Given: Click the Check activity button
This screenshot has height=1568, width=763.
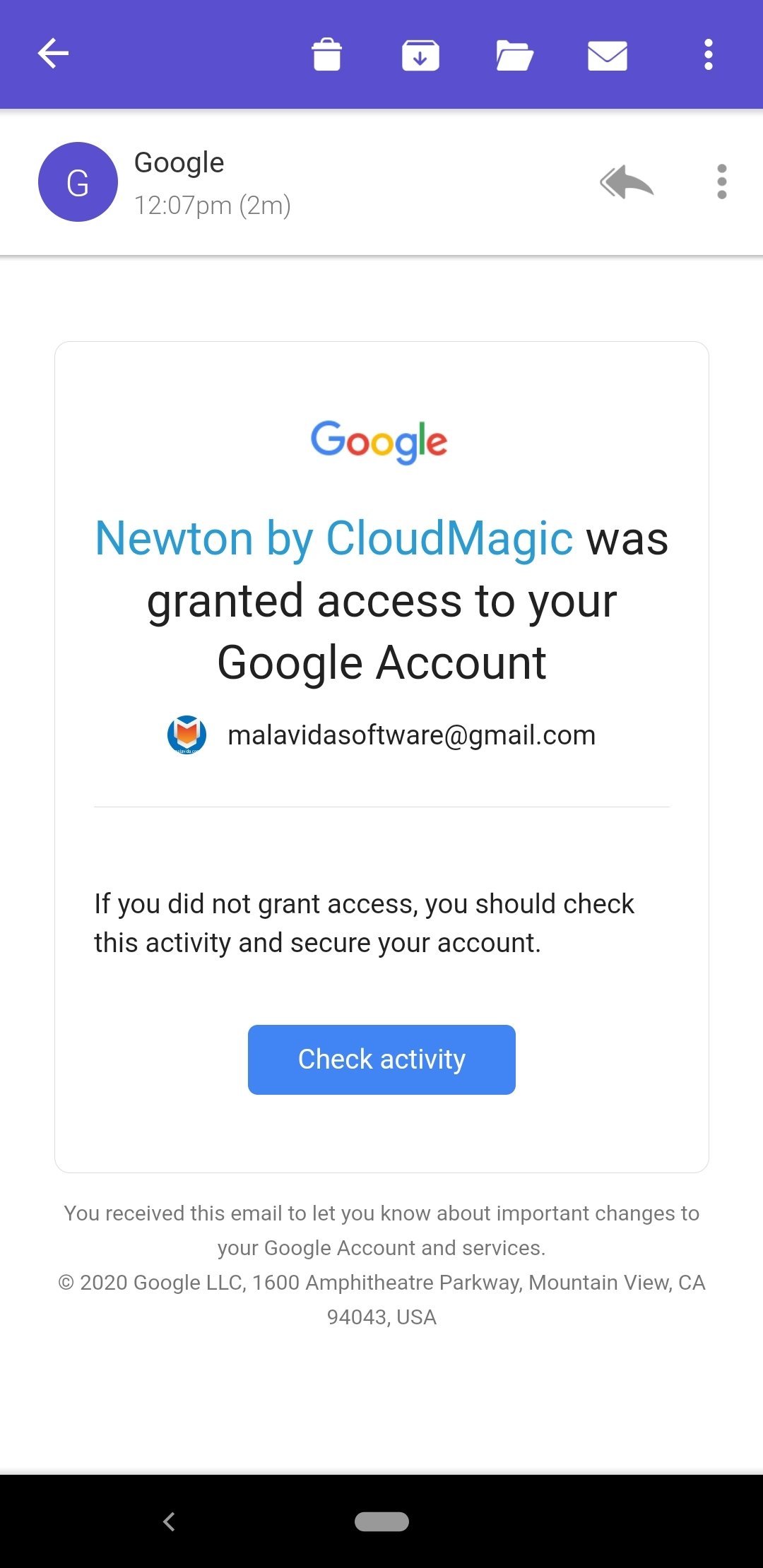Looking at the screenshot, I should click(381, 1059).
